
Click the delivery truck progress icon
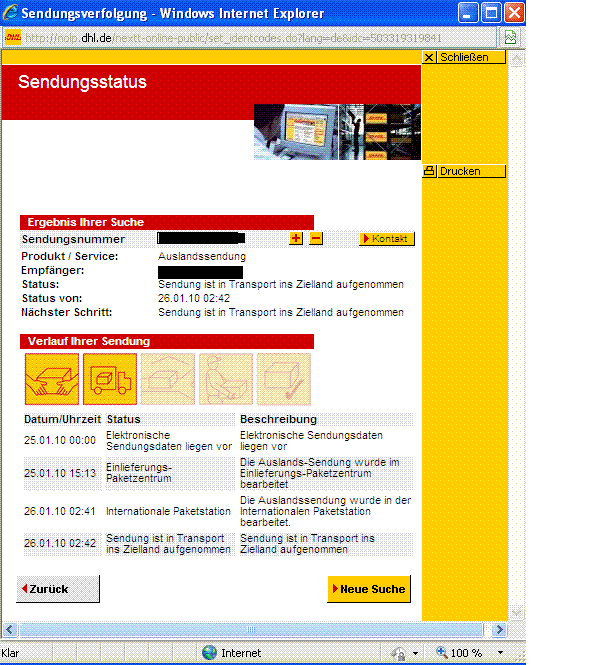point(110,379)
